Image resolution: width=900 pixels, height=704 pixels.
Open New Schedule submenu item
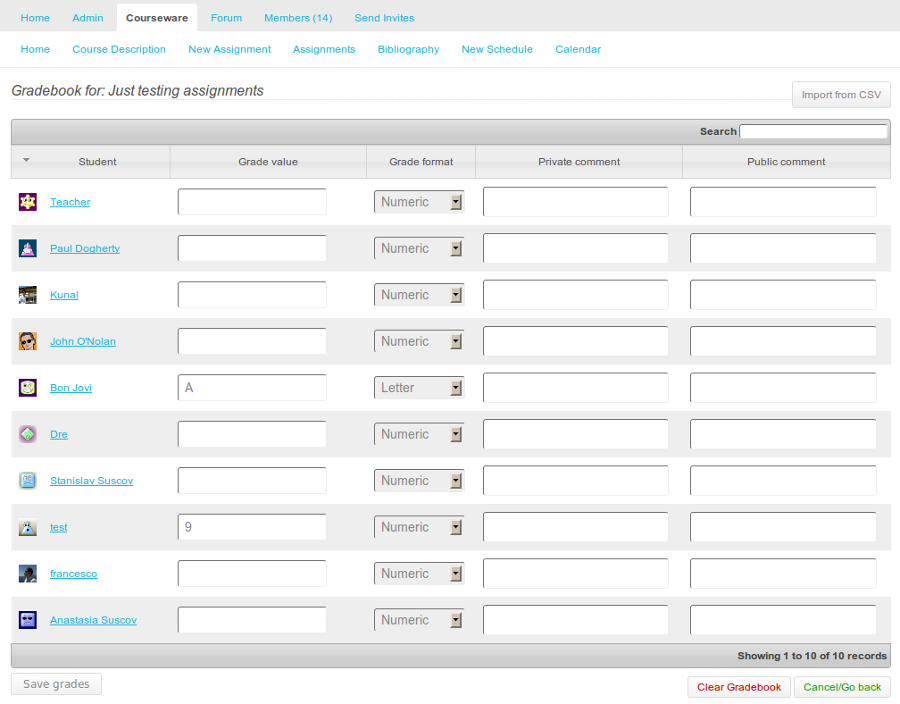(x=497, y=49)
